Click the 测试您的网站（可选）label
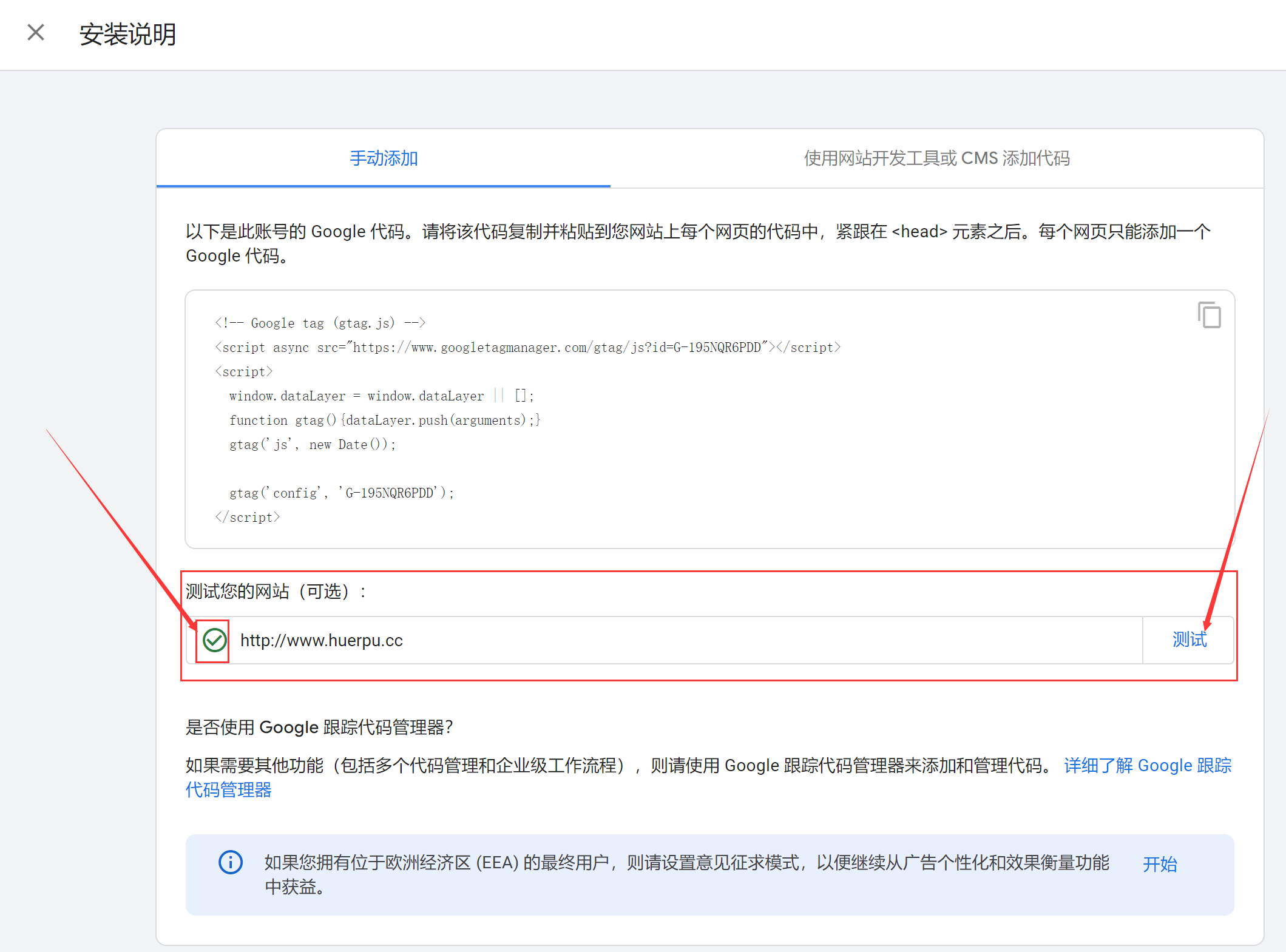 276,591
